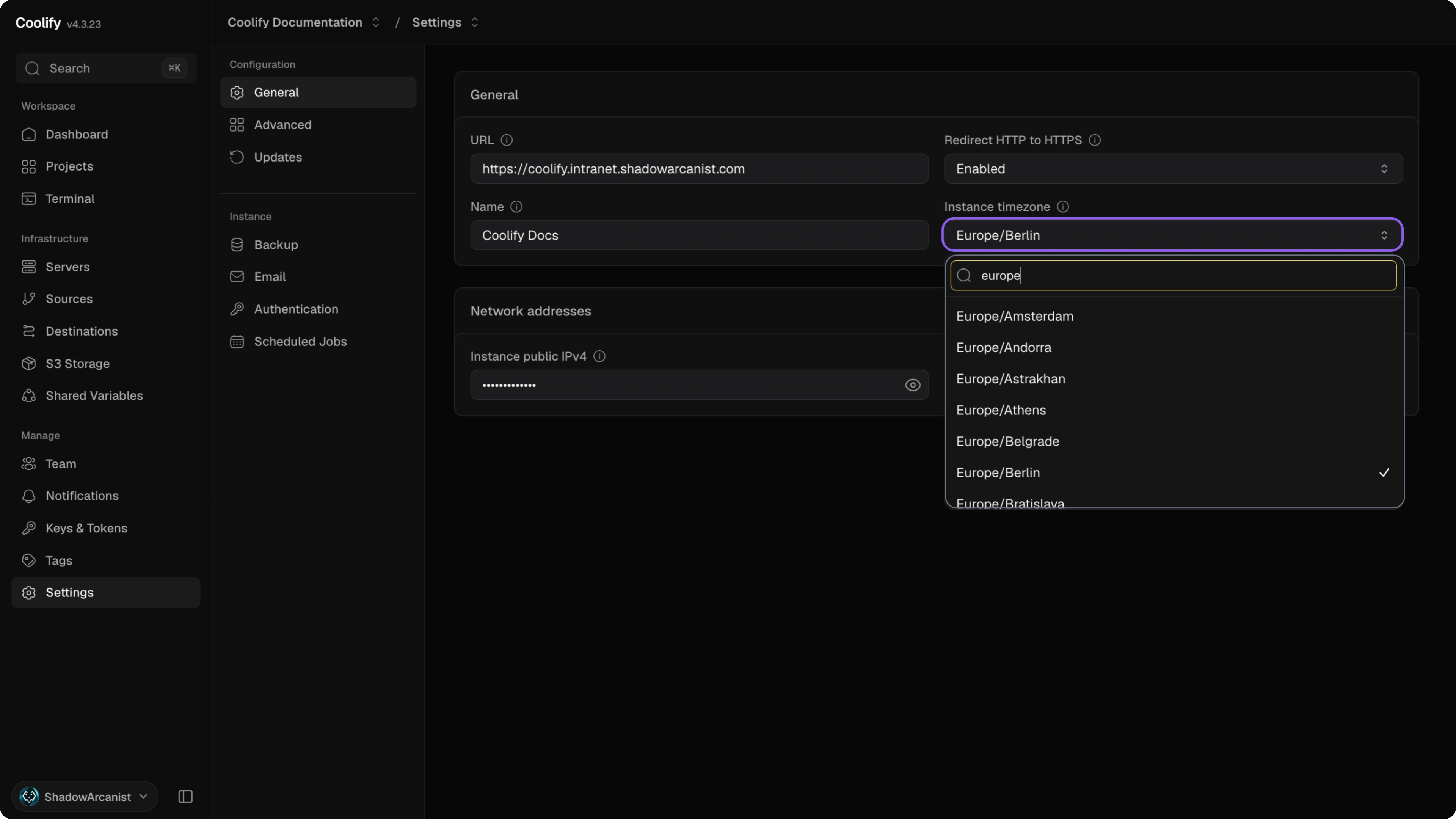Viewport: 1456px width, 819px height.
Task: Click the timezone search field containing europe
Action: point(1174,275)
